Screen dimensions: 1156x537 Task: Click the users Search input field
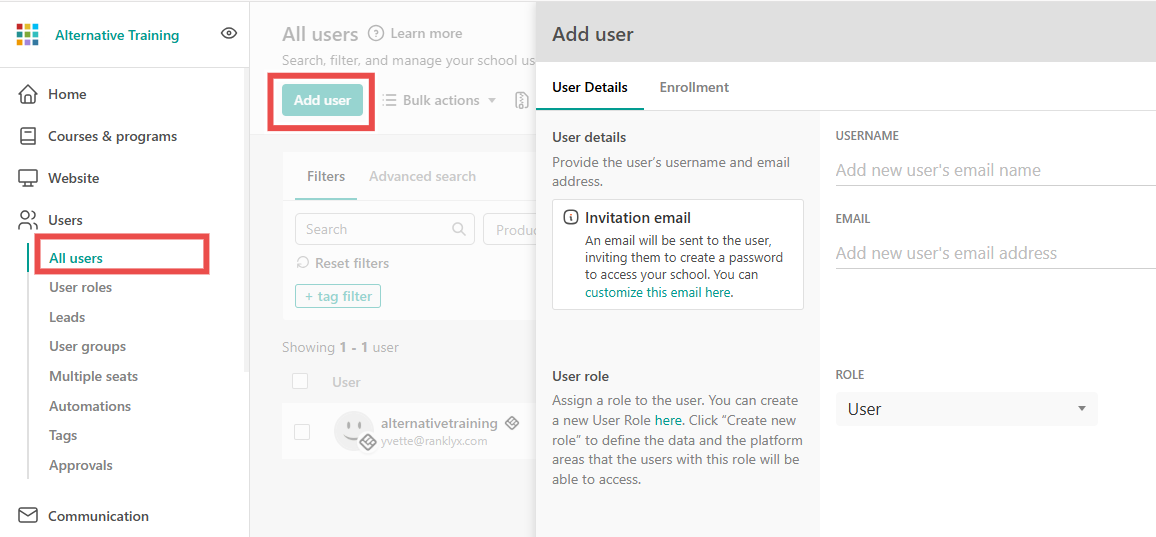click(x=384, y=229)
